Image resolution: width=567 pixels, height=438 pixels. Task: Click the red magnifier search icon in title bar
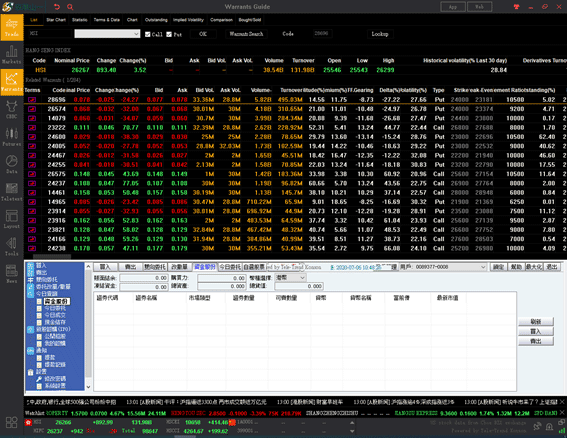click(70, 7)
